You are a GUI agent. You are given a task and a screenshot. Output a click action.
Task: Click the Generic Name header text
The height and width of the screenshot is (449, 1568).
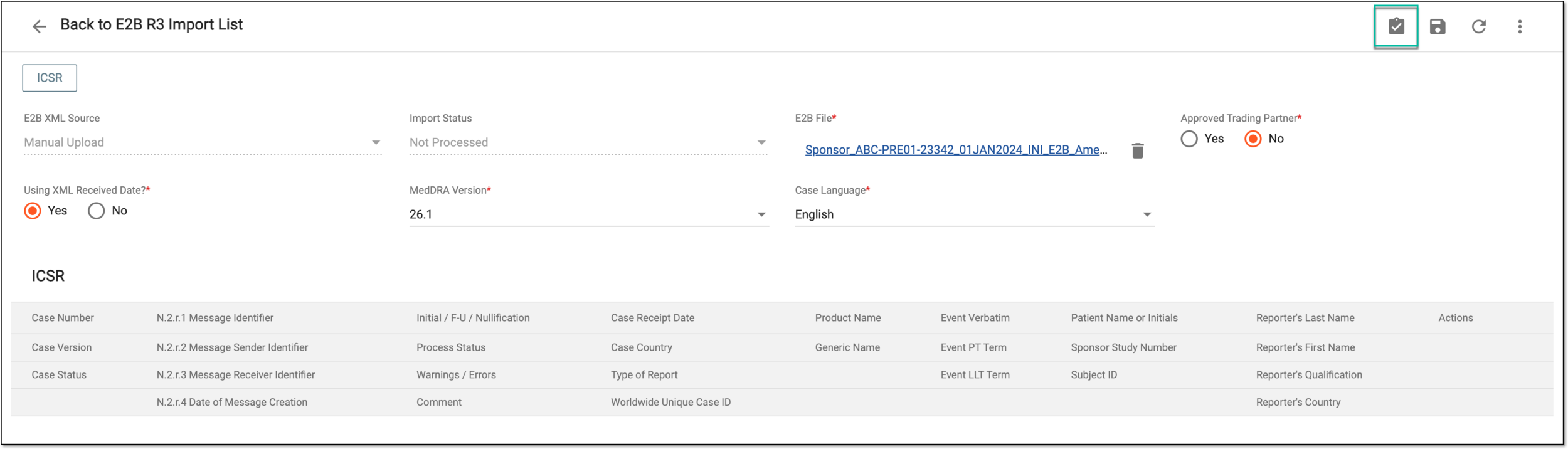pyautogui.click(x=847, y=347)
